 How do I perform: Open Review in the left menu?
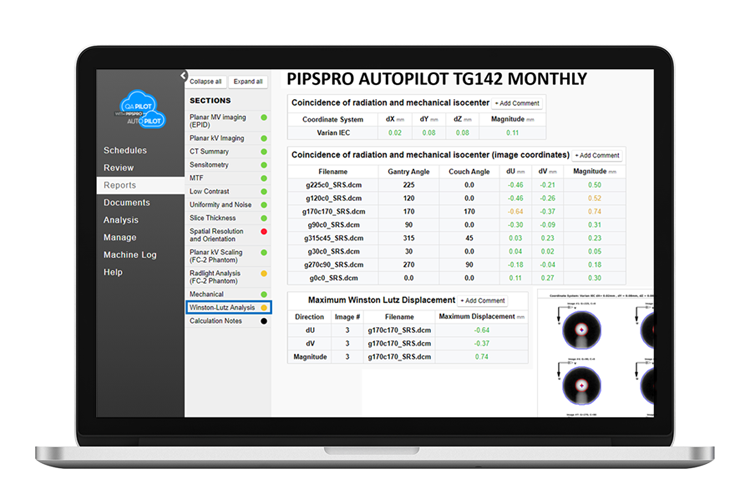119,168
